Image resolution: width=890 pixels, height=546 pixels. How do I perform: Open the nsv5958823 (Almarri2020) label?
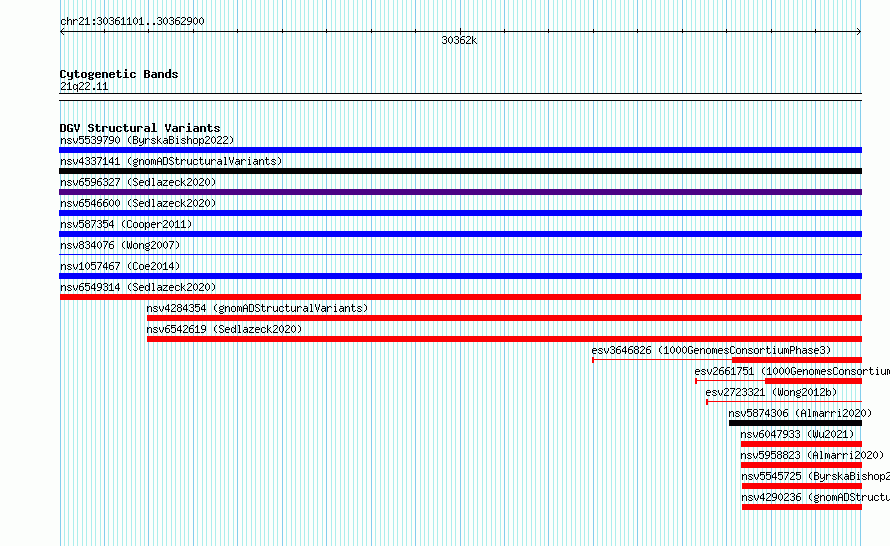click(812, 455)
